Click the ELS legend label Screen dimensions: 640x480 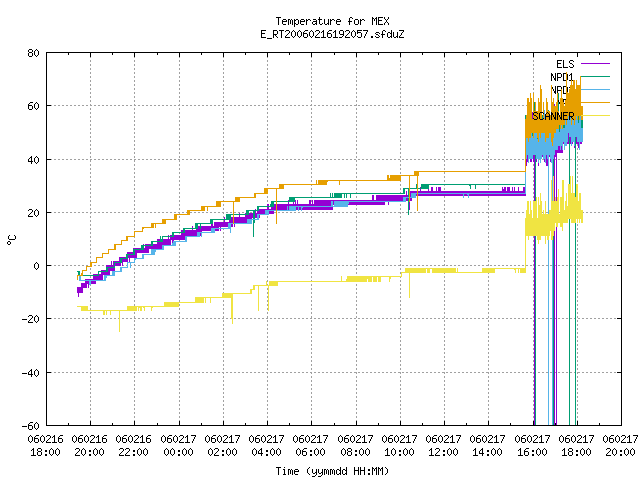[x=565, y=64]
